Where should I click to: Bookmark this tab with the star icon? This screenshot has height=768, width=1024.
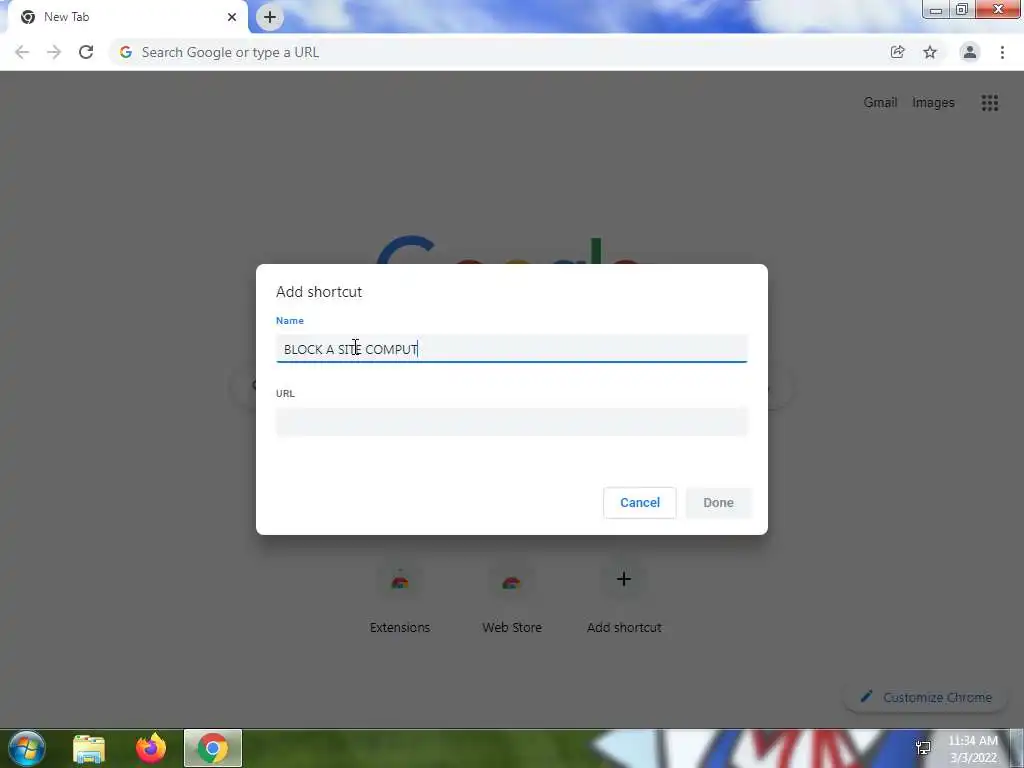pyautogui.click(x=930, y=52)
